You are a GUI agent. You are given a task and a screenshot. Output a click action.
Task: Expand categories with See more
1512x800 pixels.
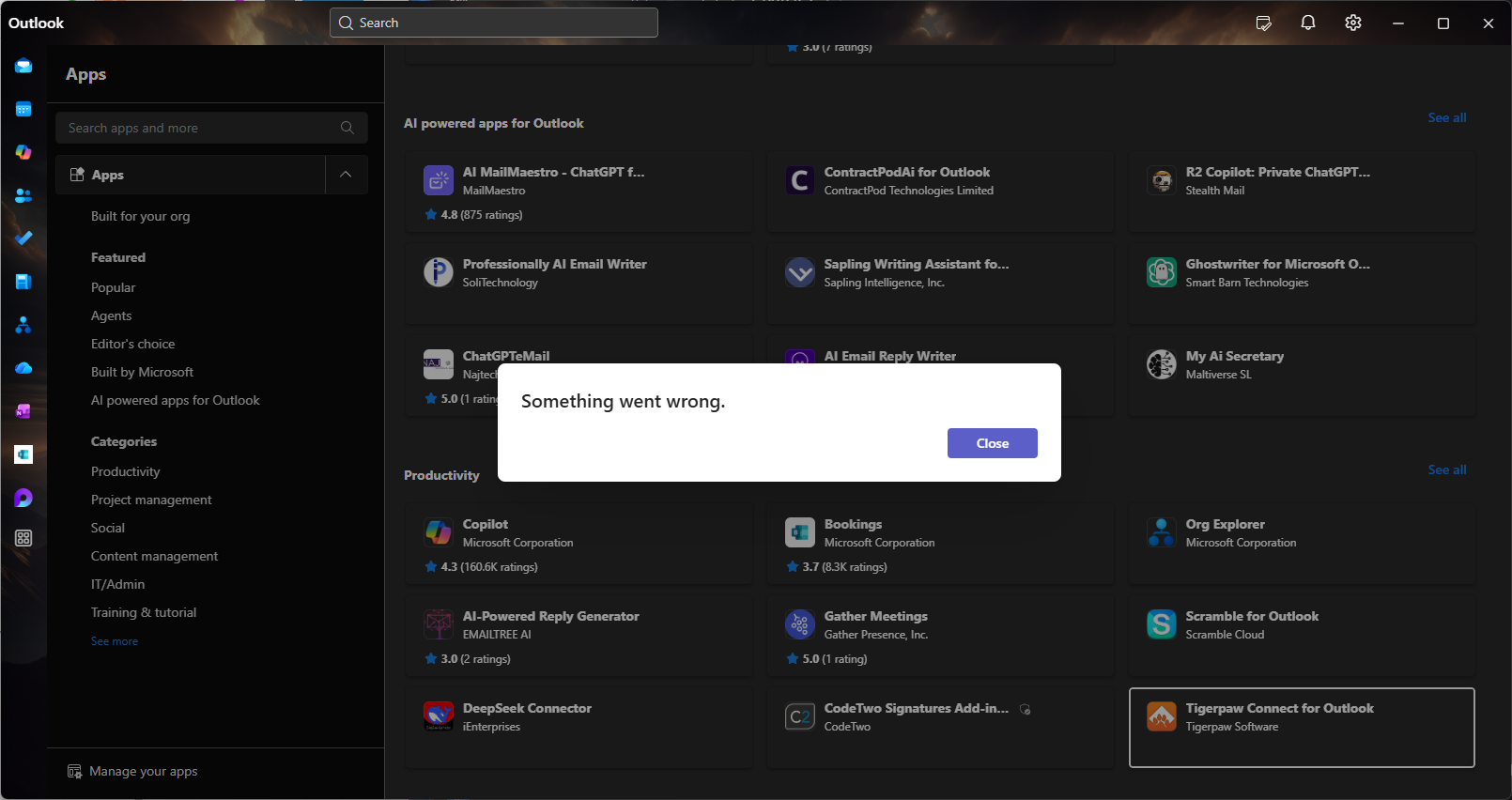[x=115, y=641]
